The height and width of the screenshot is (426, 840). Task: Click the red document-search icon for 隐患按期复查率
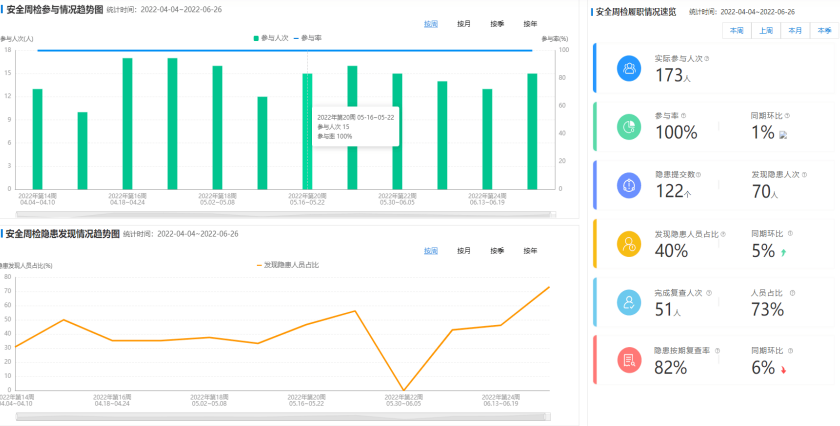pyautogui.click(x=629, y=361)
